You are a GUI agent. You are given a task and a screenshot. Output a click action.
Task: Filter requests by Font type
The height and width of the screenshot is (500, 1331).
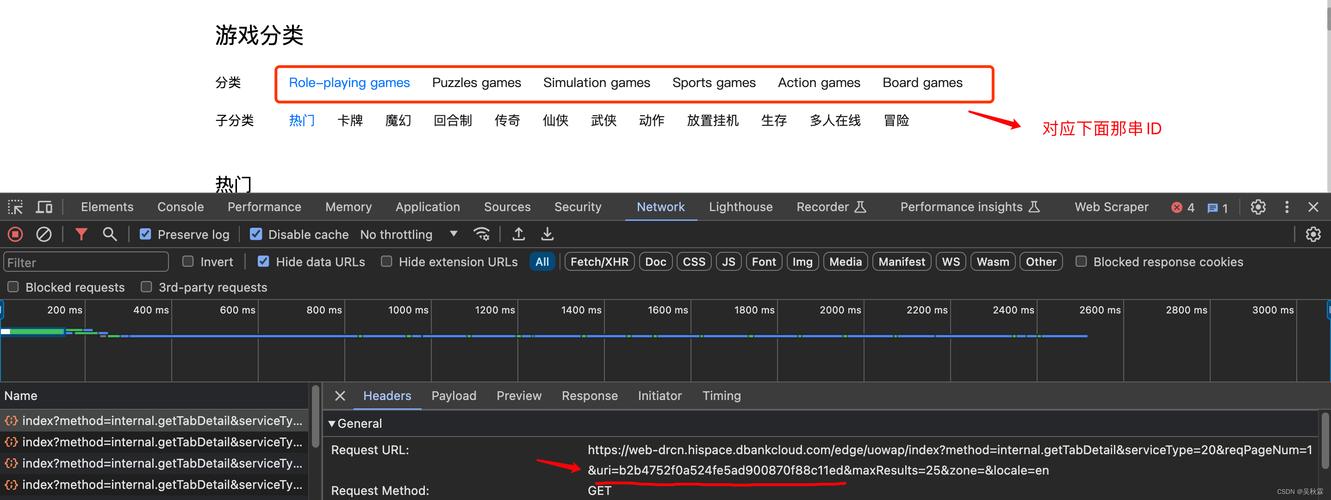coord(764,262)
